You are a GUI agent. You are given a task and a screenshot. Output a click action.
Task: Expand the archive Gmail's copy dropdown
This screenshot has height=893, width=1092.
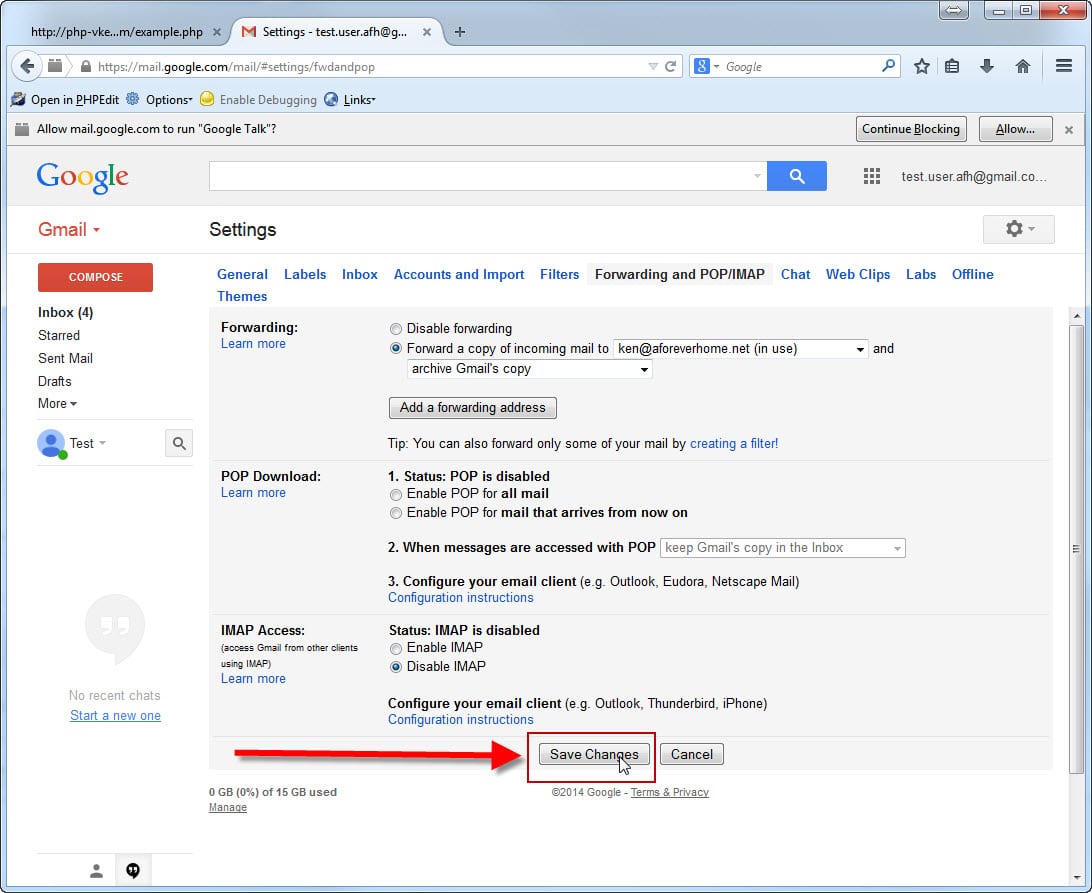point(530,369)
